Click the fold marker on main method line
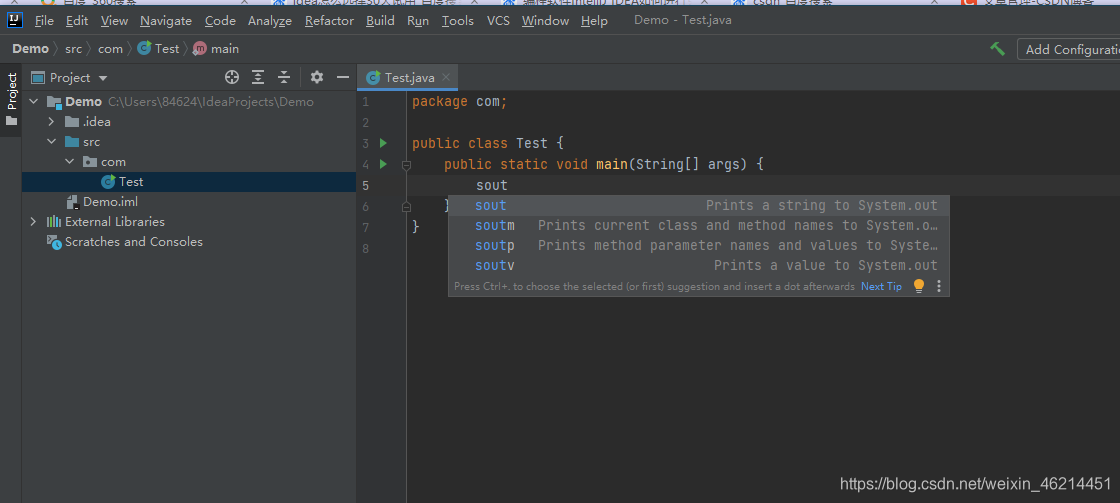This screenshot has height=503, width=1120. pyautogui.click(x=406, y=165)
